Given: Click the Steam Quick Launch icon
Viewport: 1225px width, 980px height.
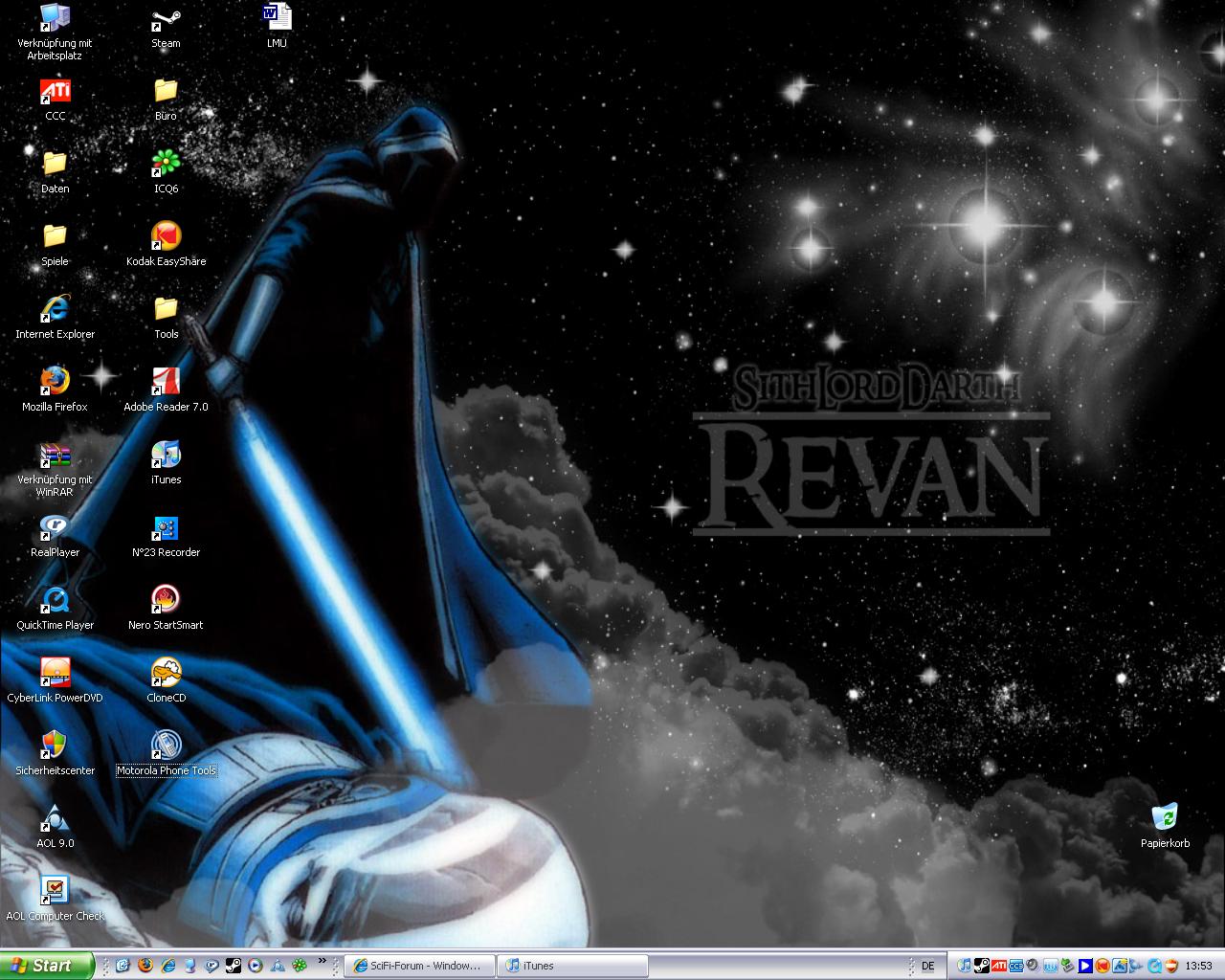Looking at the screenshot, I should [233, 967].
